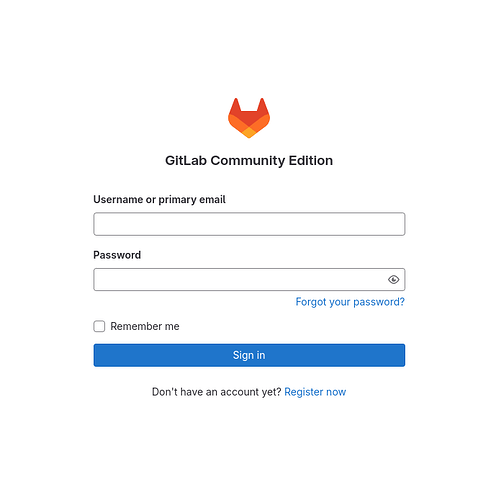Submit the login form with the blue Sign in button
Screen dimensions: 496x500
coord(249,355)
